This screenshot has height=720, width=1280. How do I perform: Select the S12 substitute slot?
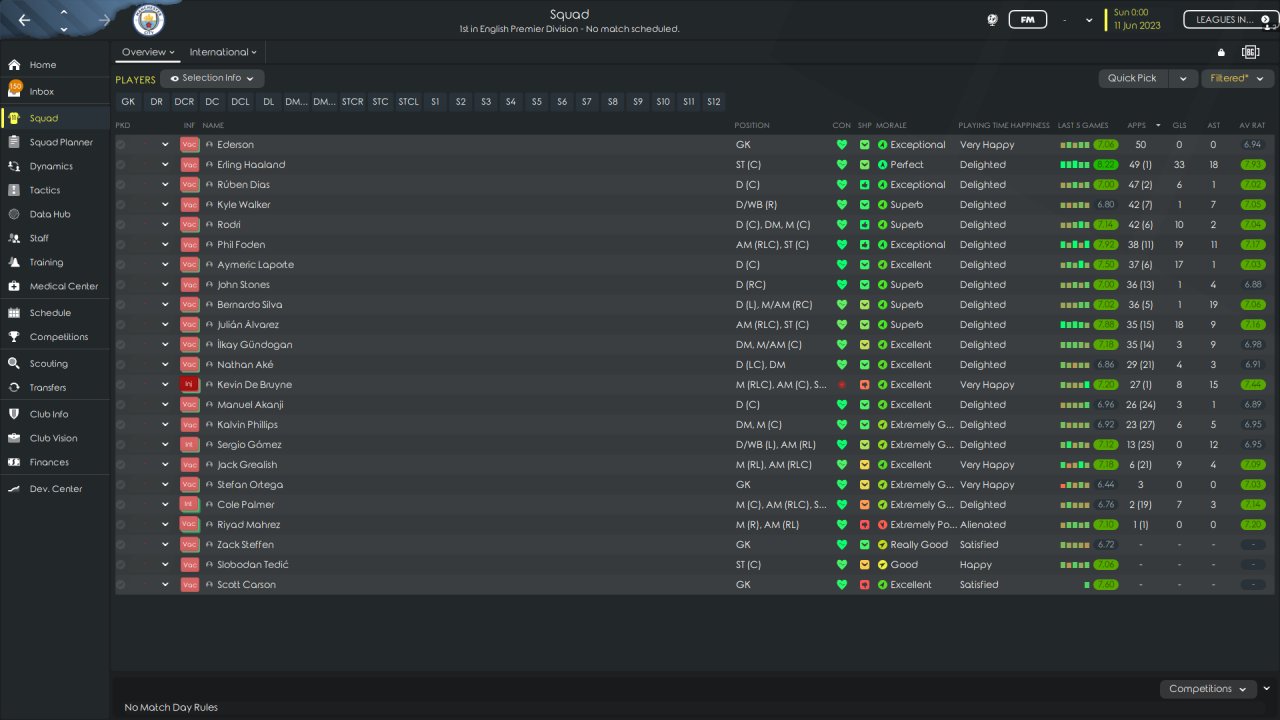(x=713, y=102)
